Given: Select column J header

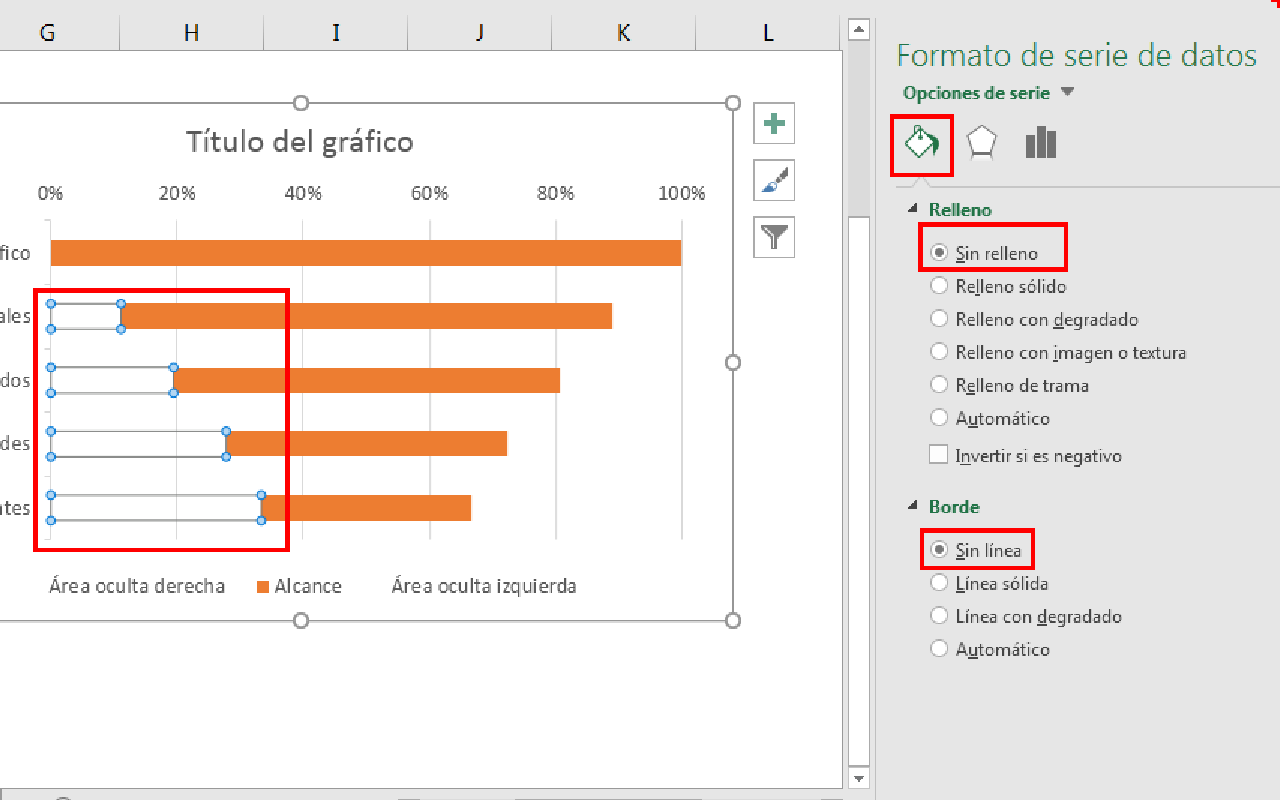Looking at the screenshot, I should tap(479, 33).
